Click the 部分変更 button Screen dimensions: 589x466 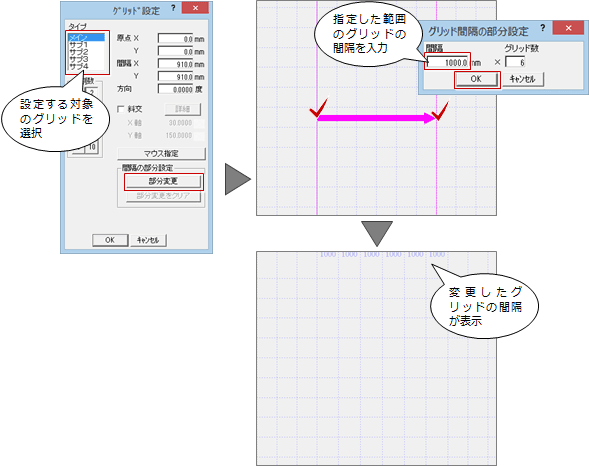click(163, 181)
